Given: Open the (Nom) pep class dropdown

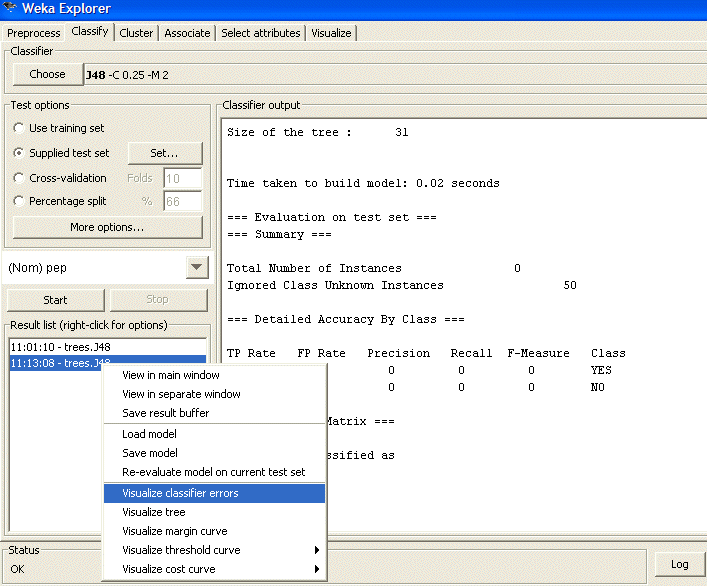Looking at the screenshot, I should 196,268.
